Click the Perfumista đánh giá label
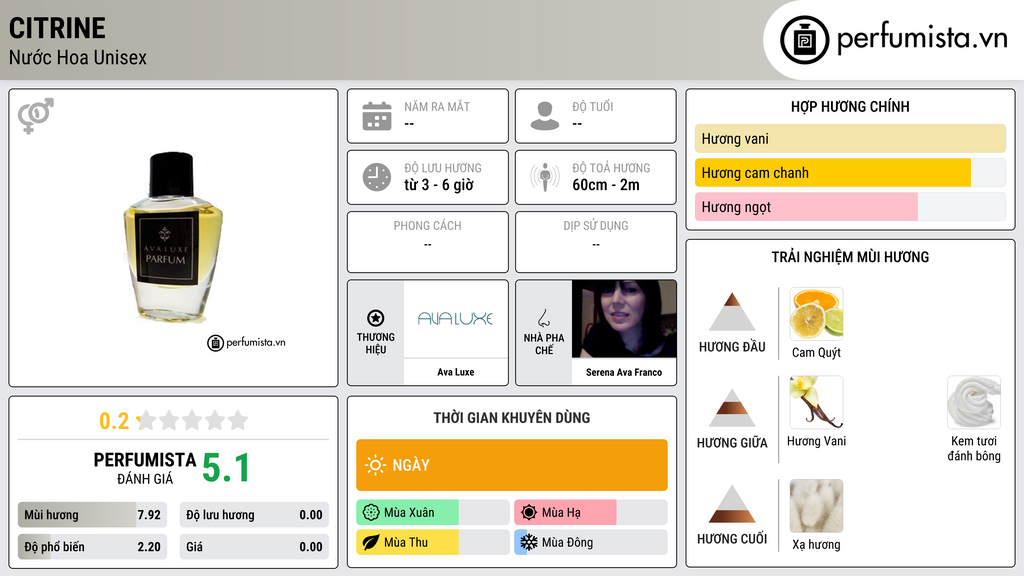 click(144, 468)
